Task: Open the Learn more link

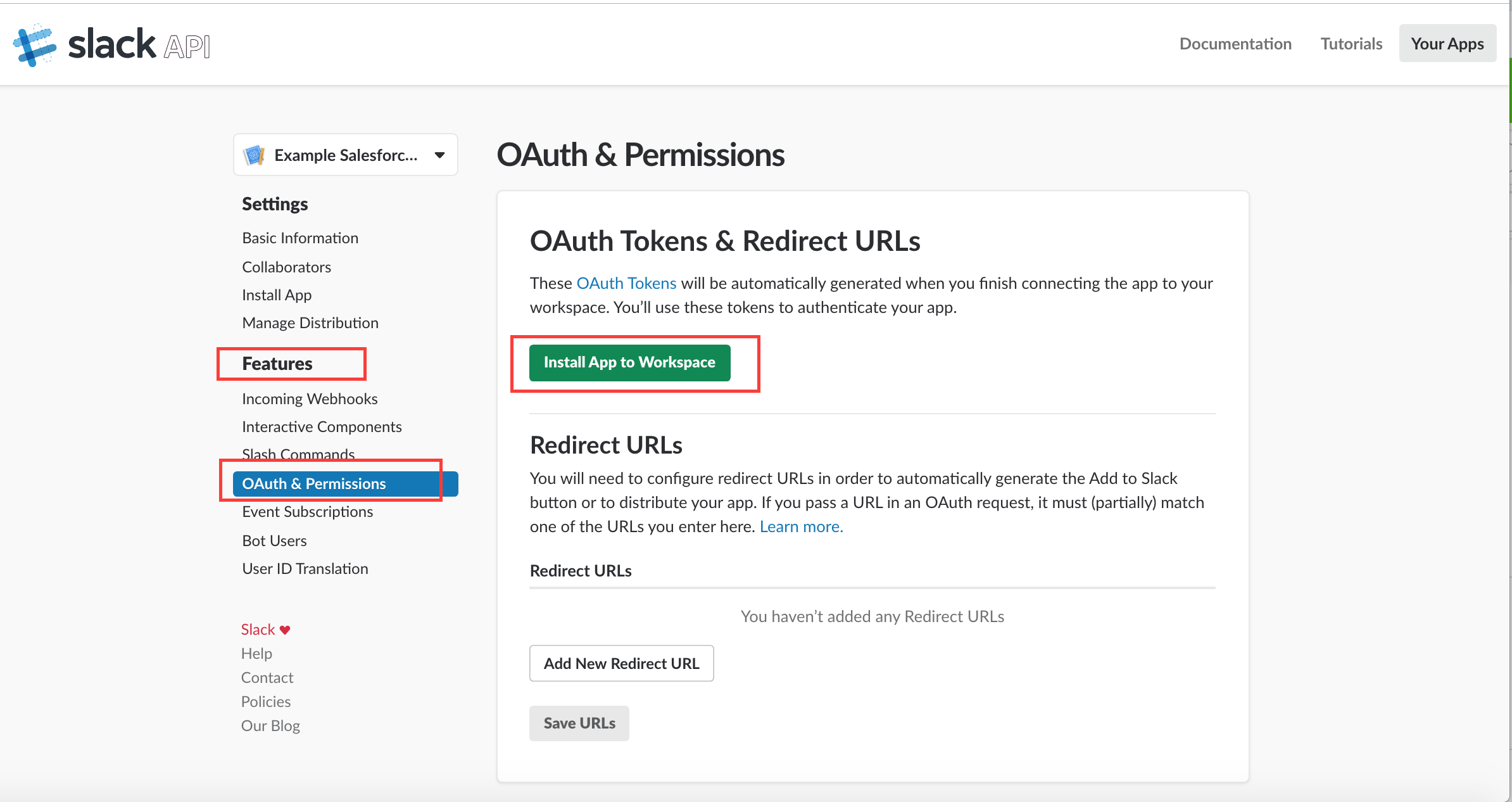Action: (x=801, y=526)
